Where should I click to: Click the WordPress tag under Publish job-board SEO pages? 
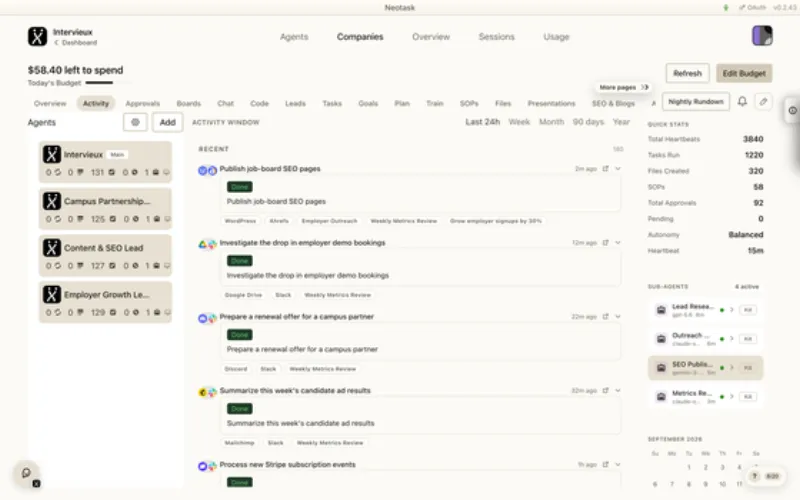240,221
